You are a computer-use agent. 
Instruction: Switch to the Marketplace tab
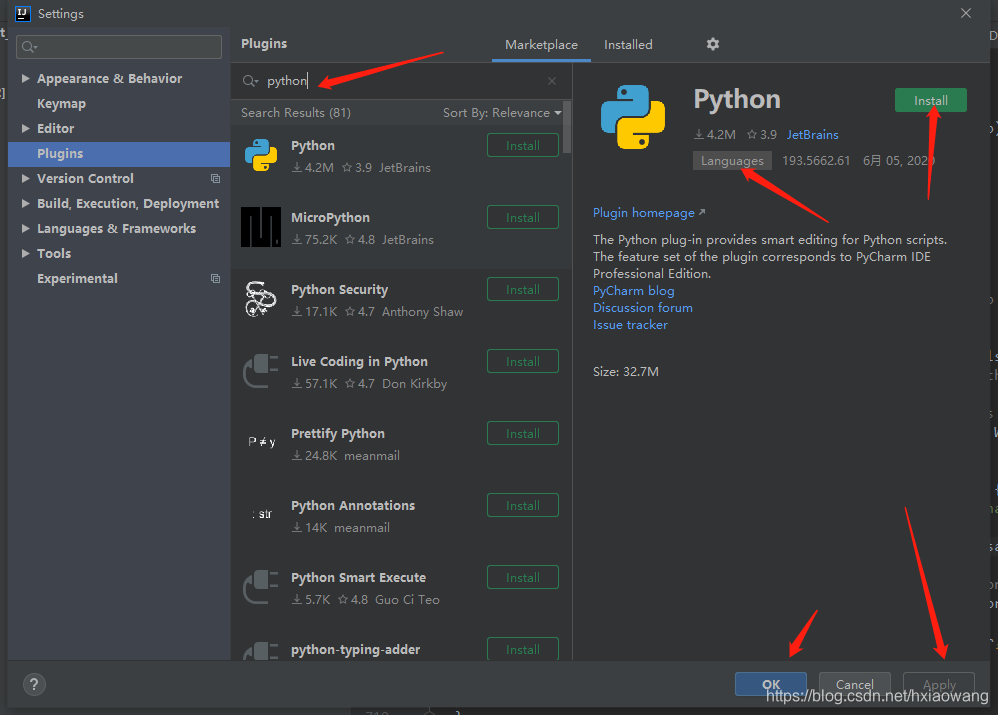click(541, 45)
